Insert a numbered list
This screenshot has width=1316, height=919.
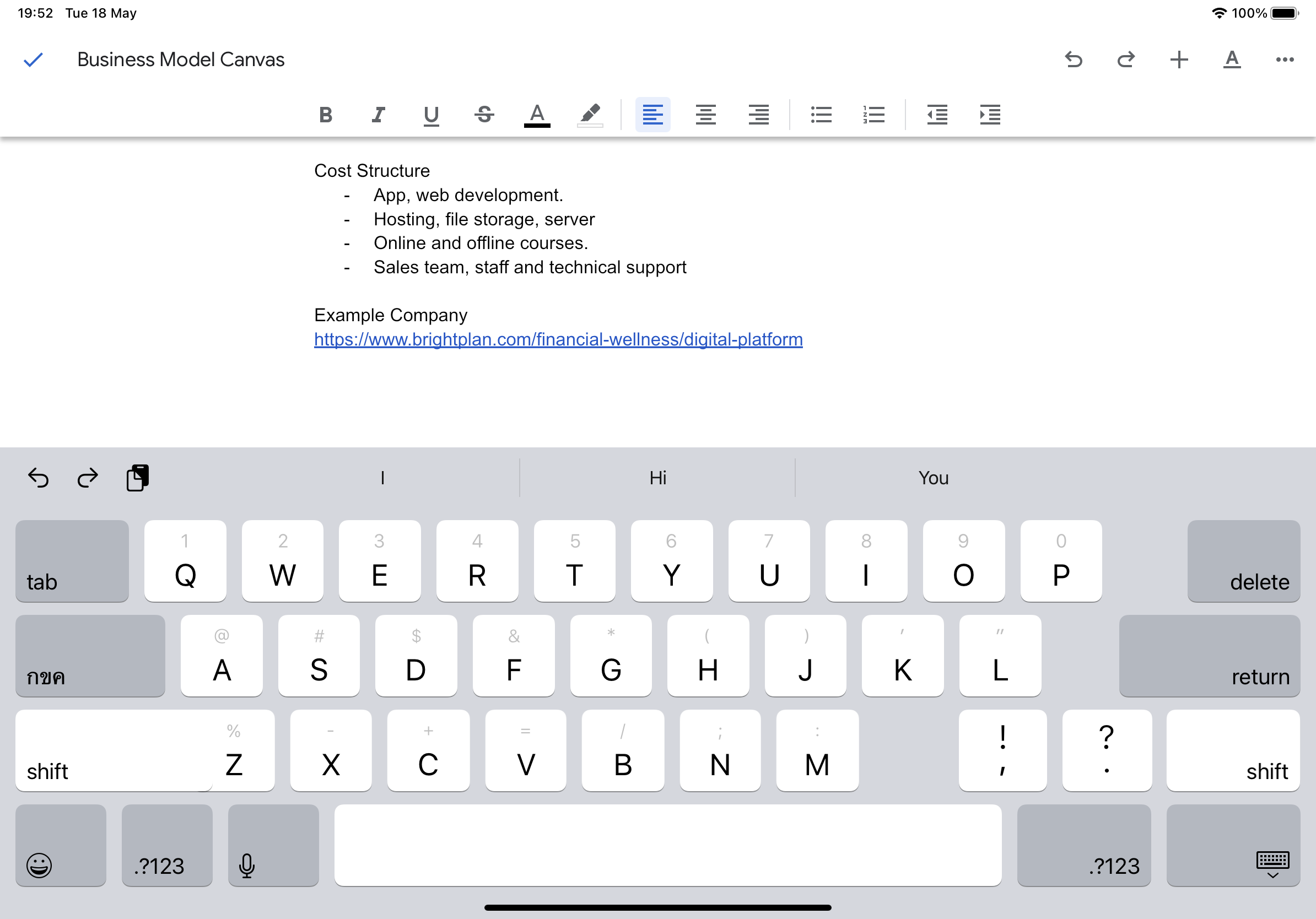click(873, 115)
